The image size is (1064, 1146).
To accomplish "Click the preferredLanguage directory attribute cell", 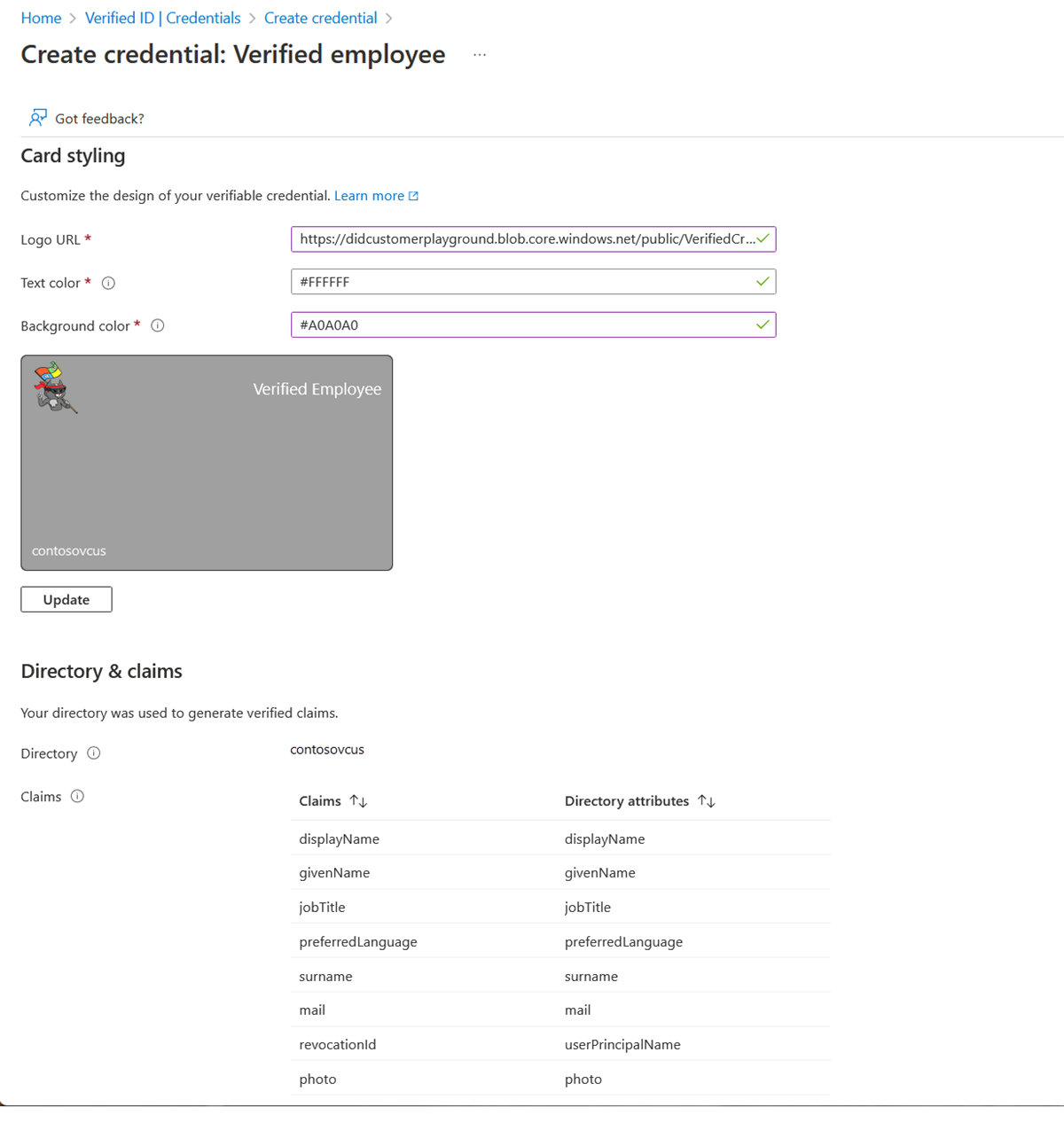I will click(x=623, y=941).
